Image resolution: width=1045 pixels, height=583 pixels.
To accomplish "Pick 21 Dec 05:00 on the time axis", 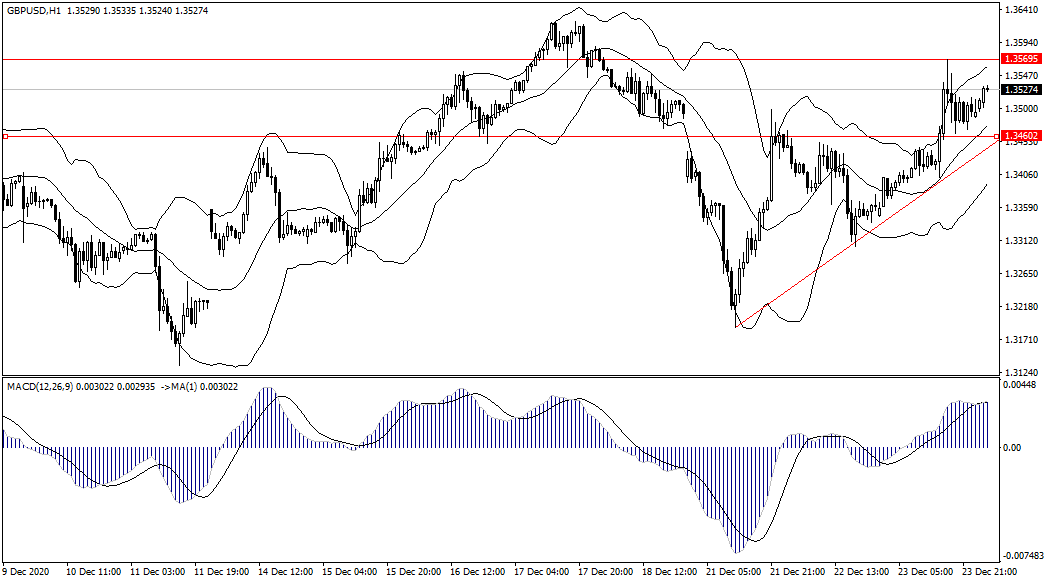I will click(733, 572).
